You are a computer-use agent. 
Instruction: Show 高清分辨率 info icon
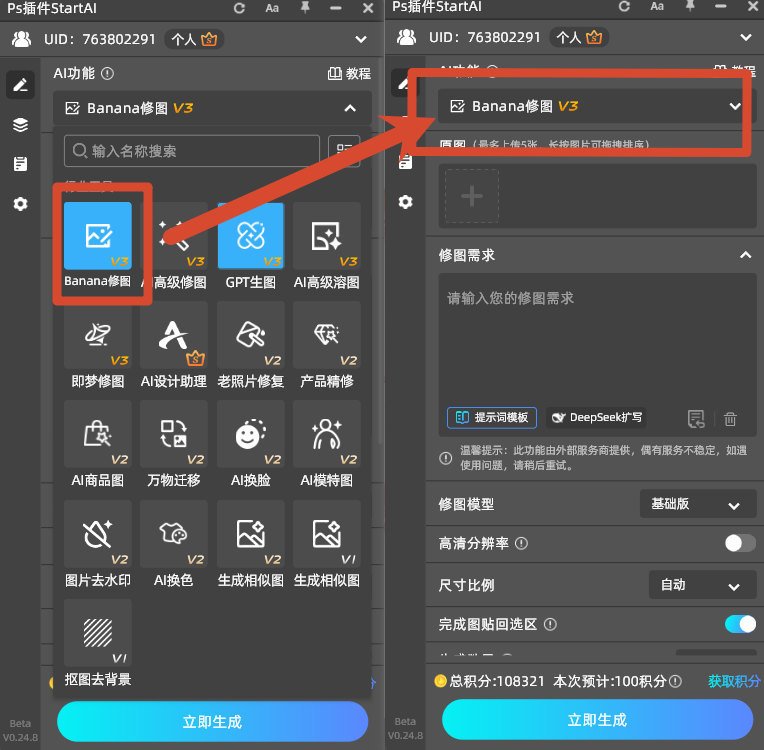pos(521,543)
